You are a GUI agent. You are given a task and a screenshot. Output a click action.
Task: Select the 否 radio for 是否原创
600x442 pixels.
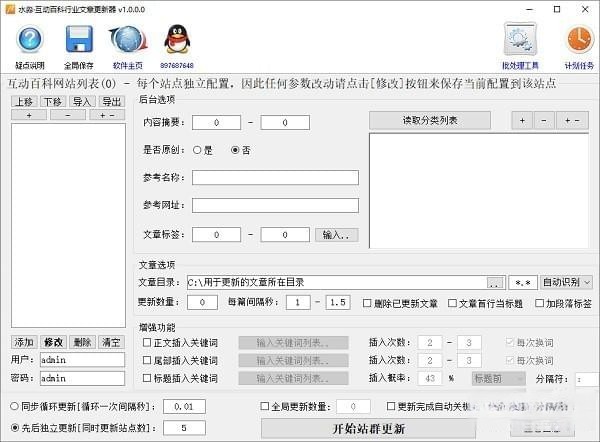tap(235, 150)
